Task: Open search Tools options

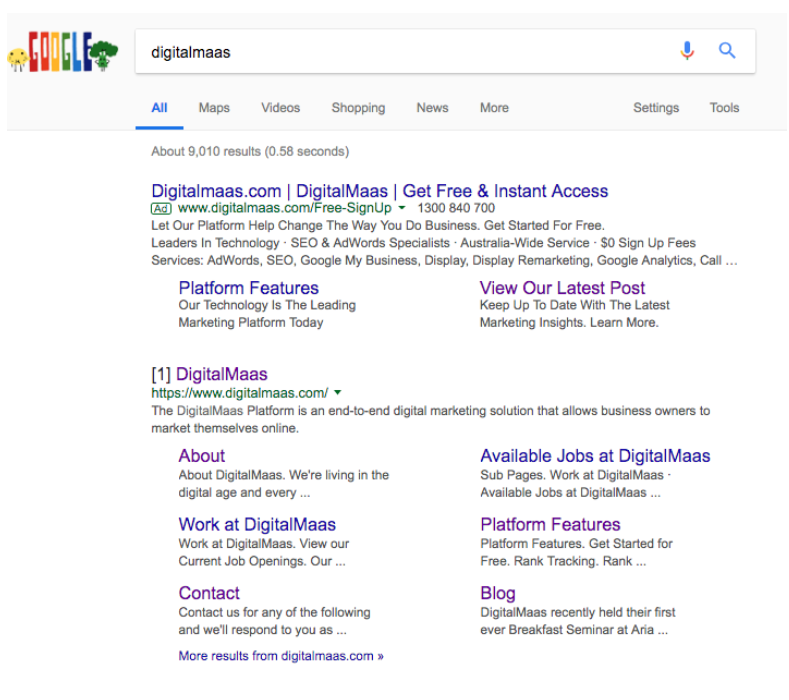Action: (724, 108)
